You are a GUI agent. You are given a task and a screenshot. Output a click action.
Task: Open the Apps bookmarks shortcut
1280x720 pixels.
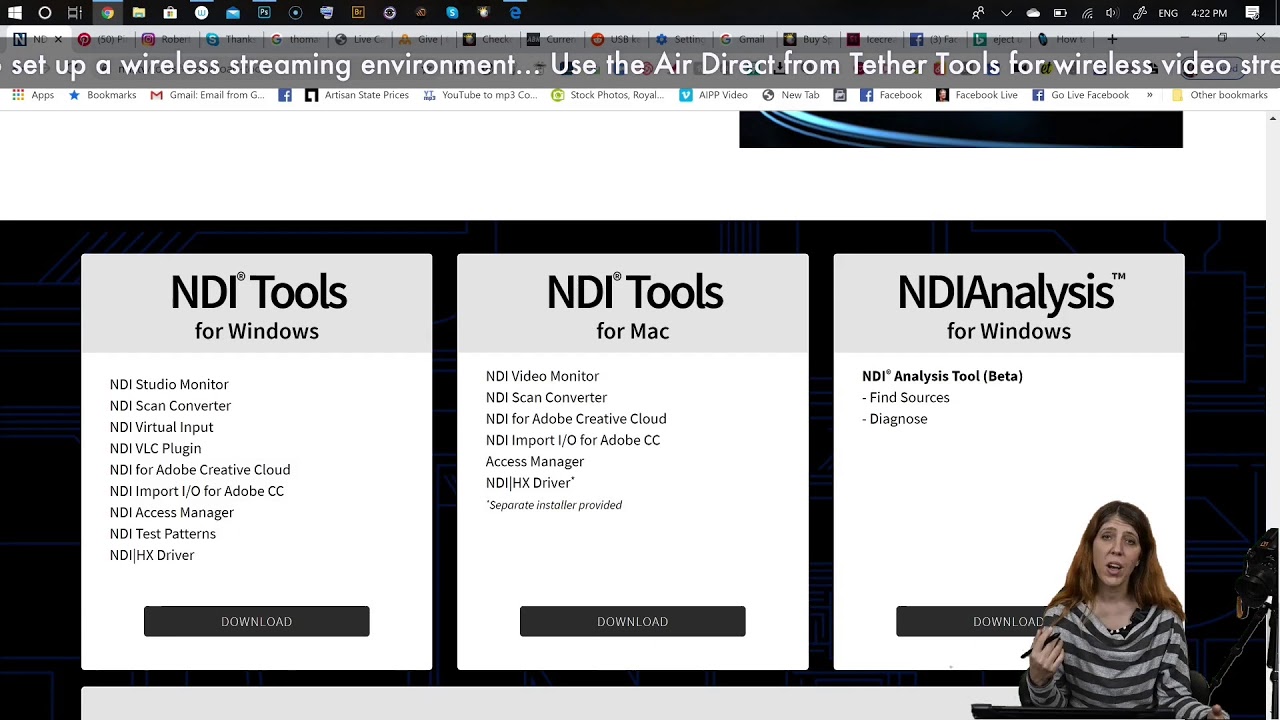(33, 95)
